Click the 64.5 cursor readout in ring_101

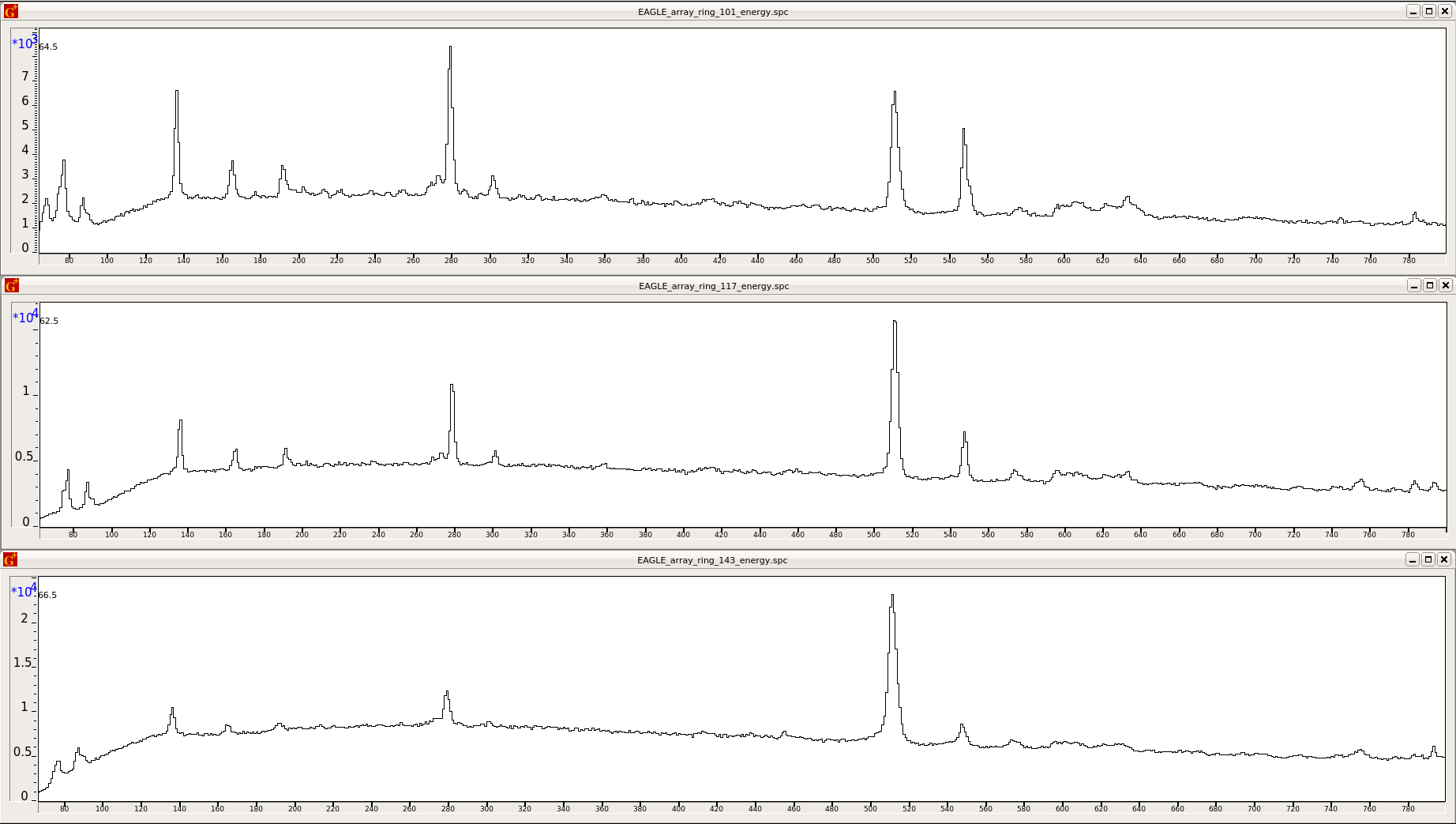47,47
